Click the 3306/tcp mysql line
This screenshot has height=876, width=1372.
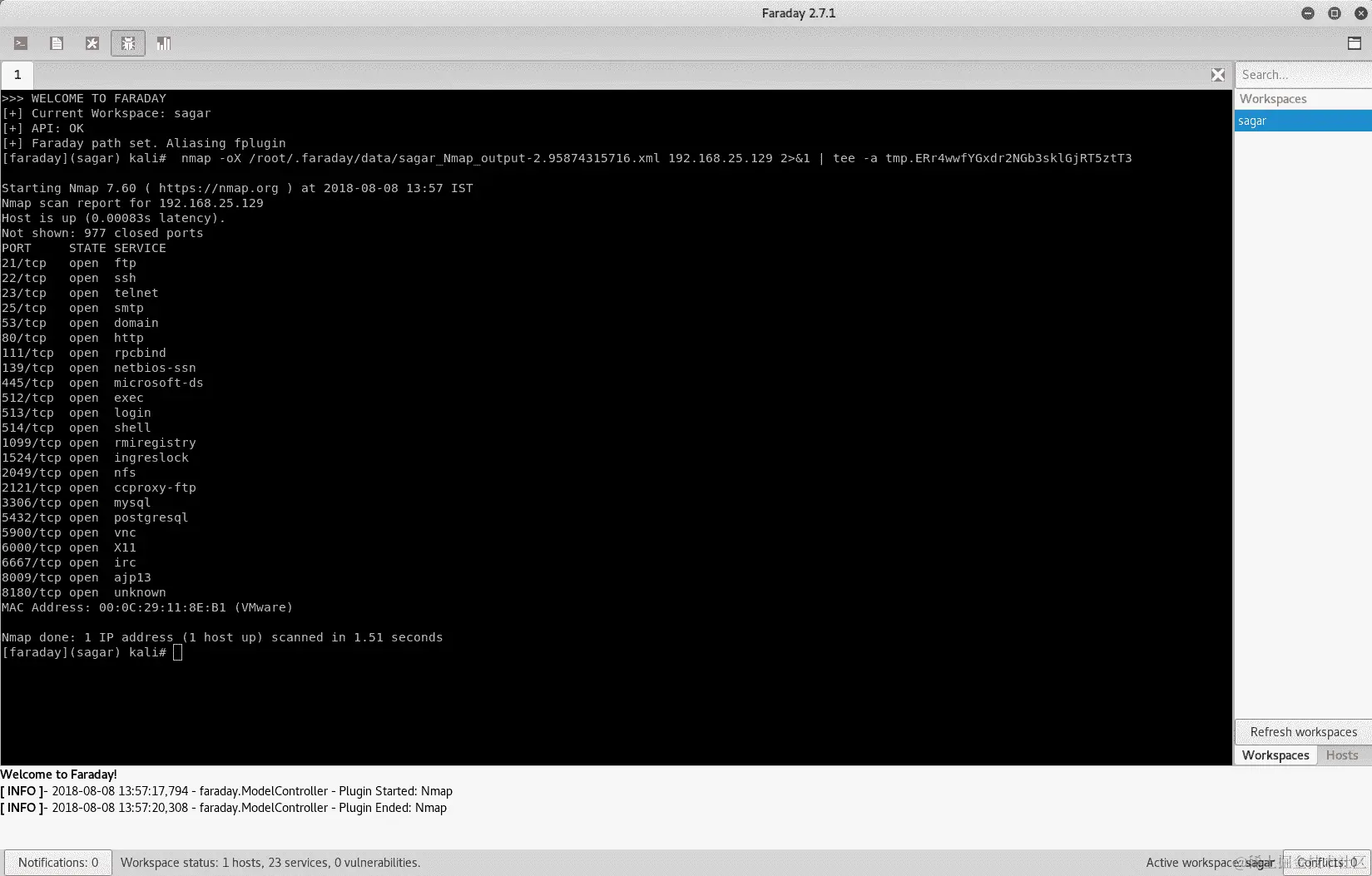76,502
